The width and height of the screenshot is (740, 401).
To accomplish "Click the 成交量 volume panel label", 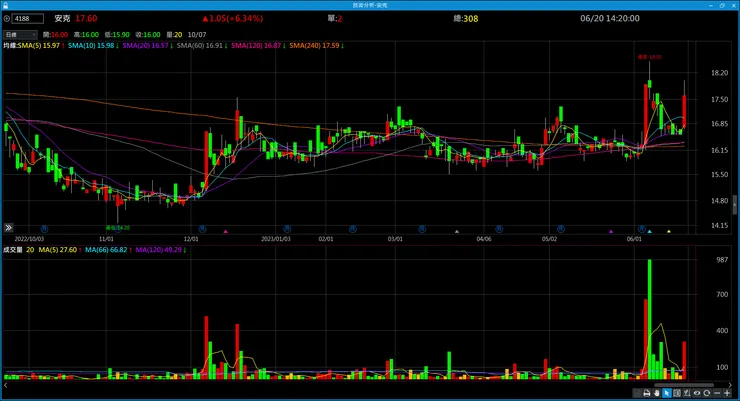I will point(13,250).
